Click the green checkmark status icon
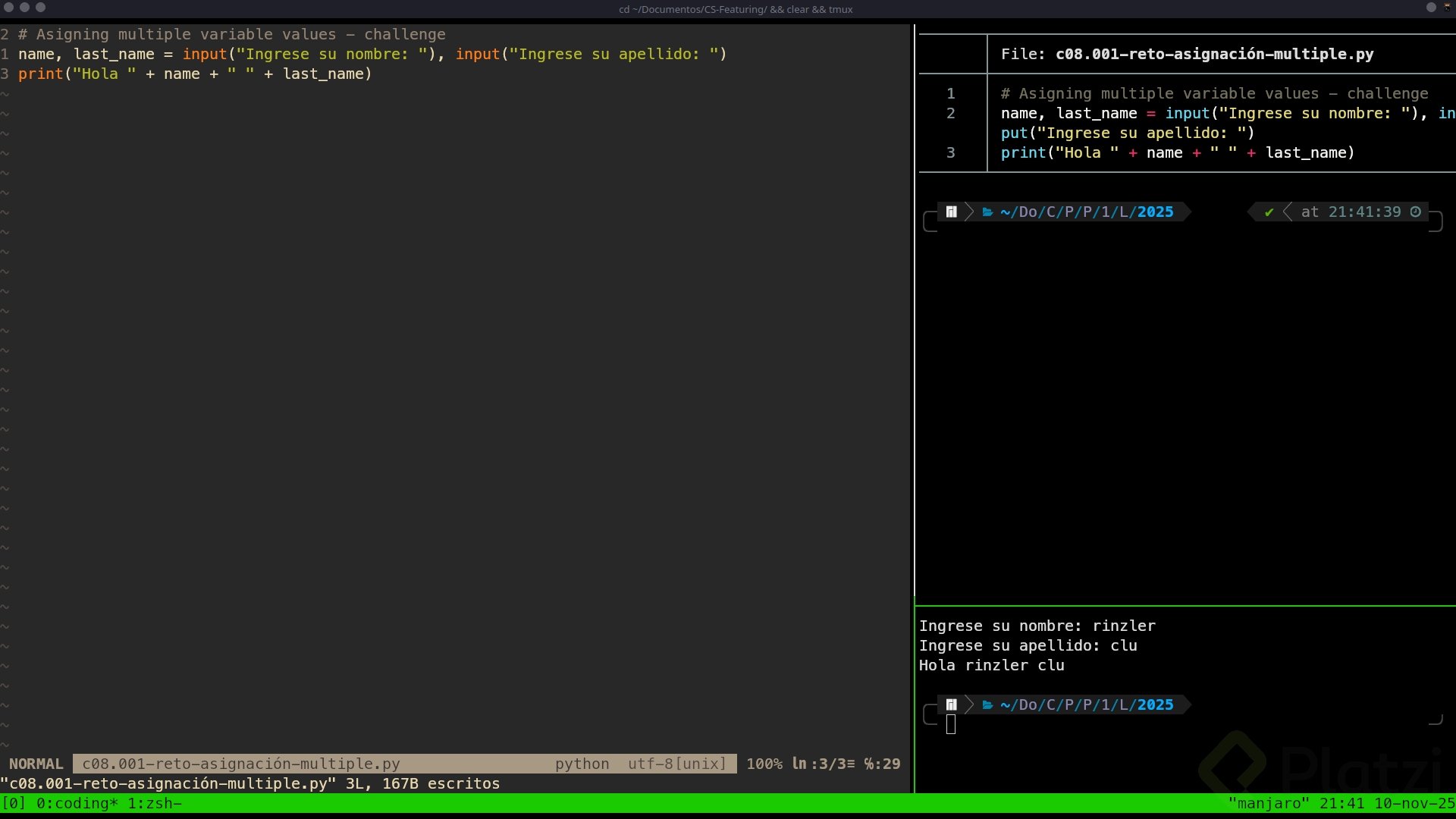Screen dimensions: 1456x819 1269,212
